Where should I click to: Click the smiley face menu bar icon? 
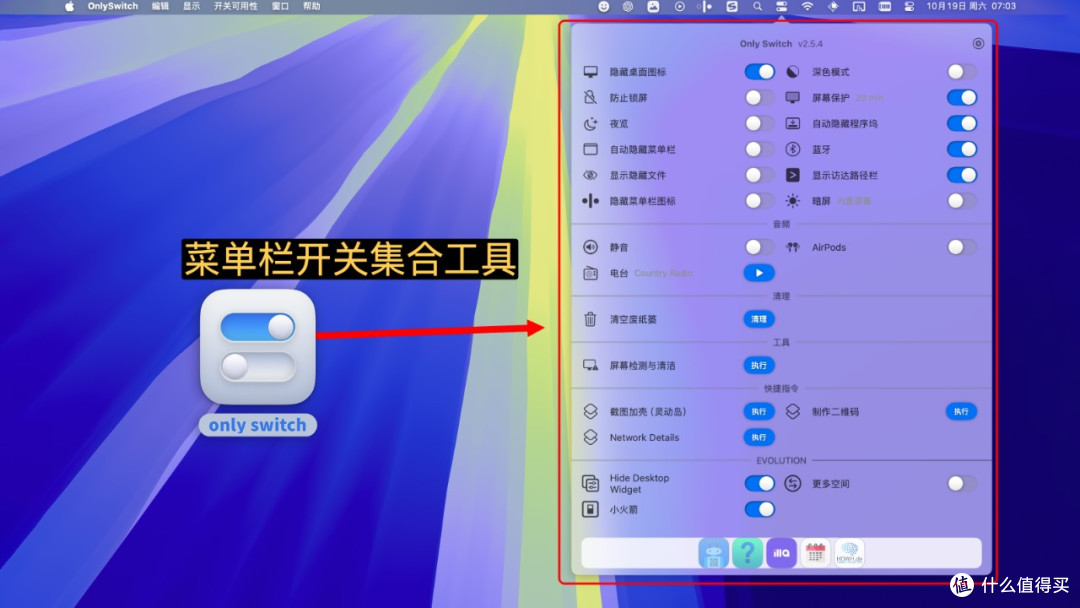603,6
